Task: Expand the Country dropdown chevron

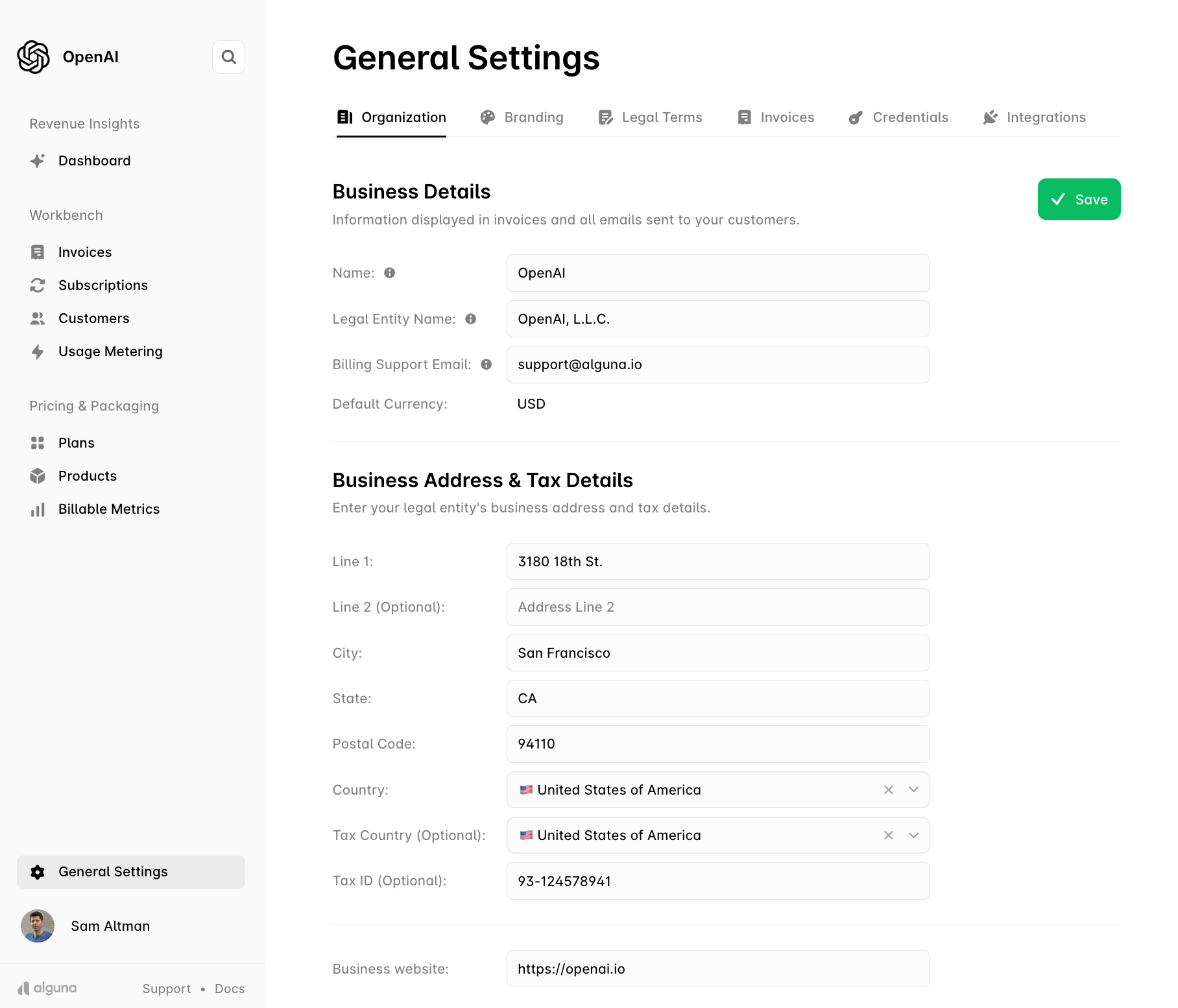Action: [x=914, y=789]
